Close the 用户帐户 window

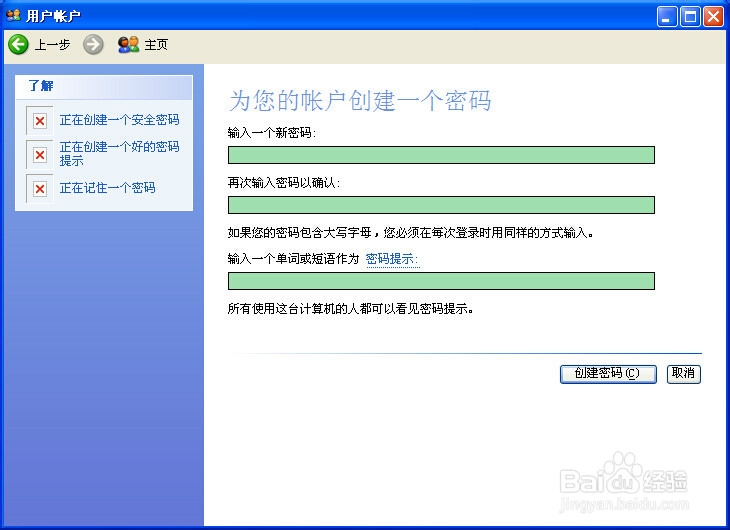coord(713,17)
